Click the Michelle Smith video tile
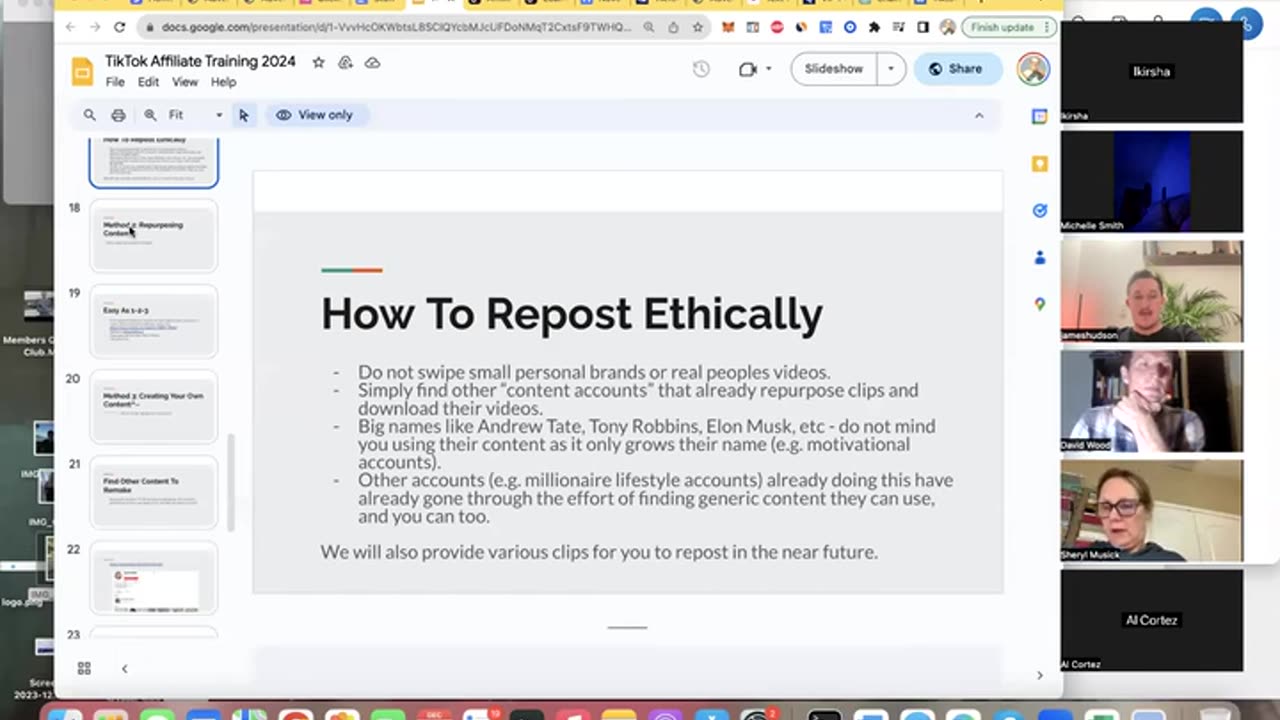 pos(1152,181)
